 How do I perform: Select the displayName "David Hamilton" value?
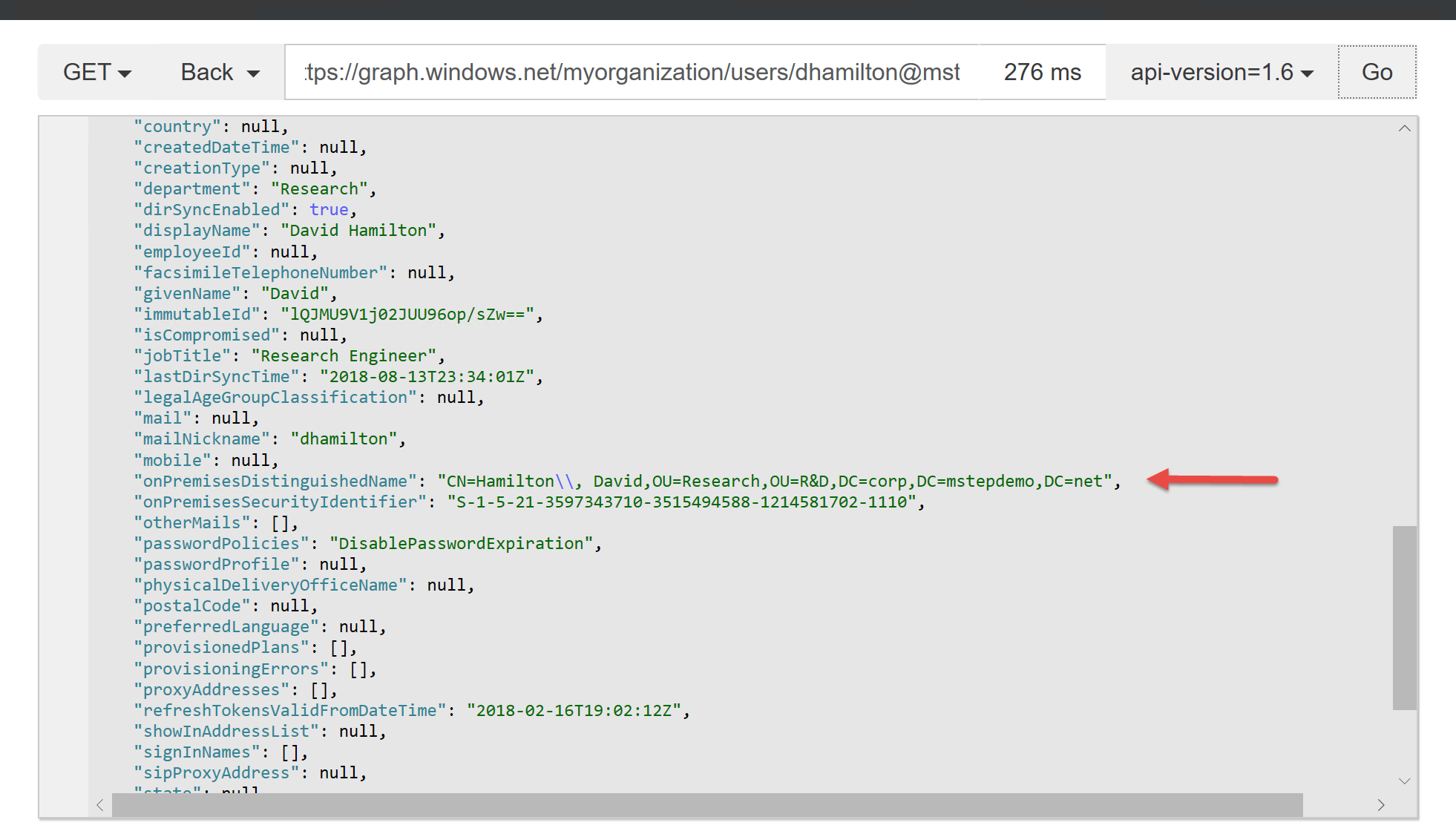click(358, 231)
